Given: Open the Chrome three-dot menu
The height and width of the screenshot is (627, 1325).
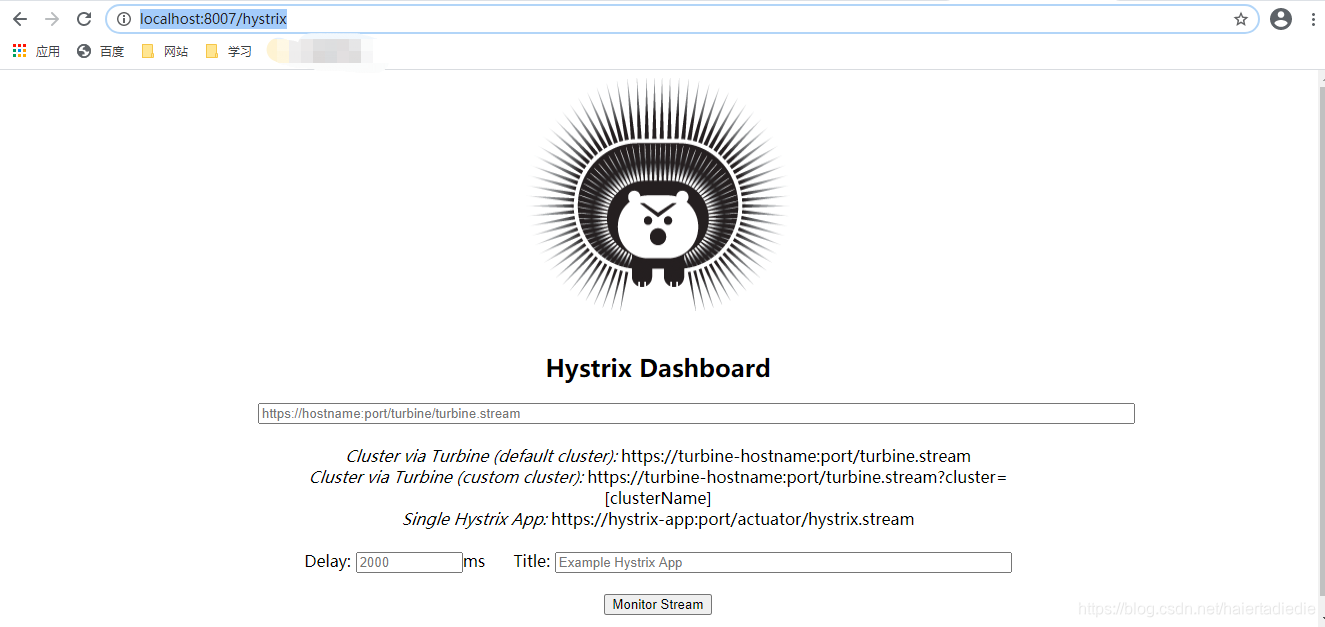Looking at the screenshot, I should 1315,18.
